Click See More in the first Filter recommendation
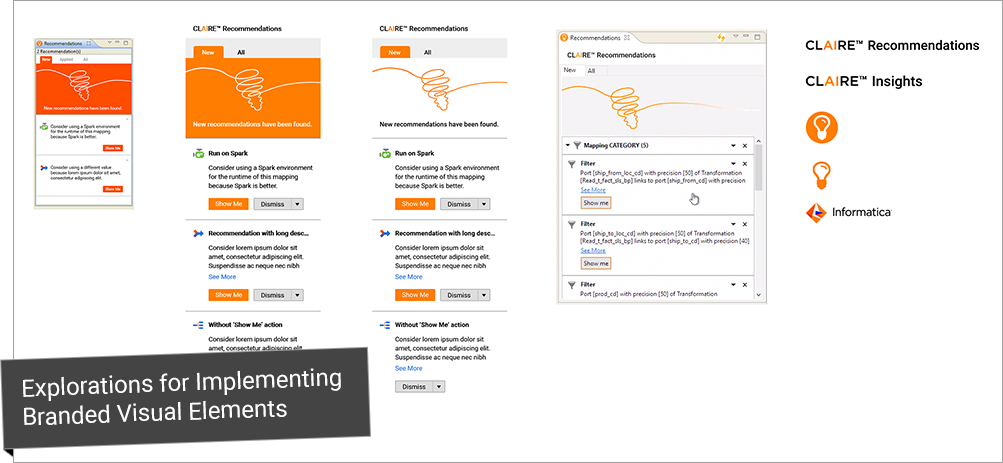 click(593, 189)
